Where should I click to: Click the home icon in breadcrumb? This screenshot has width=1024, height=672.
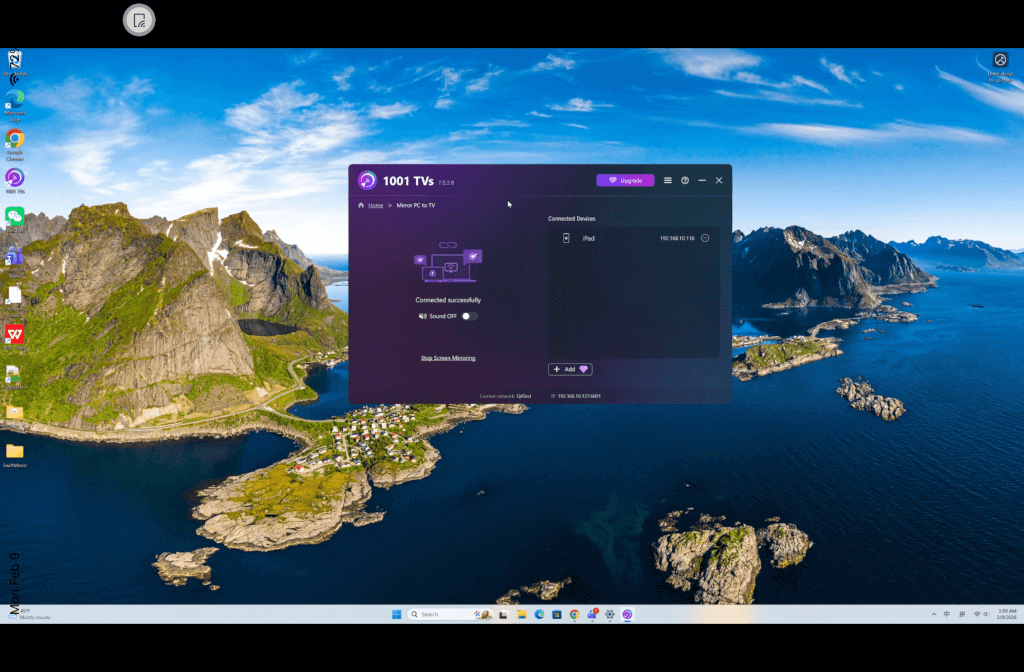coord(361,205)
